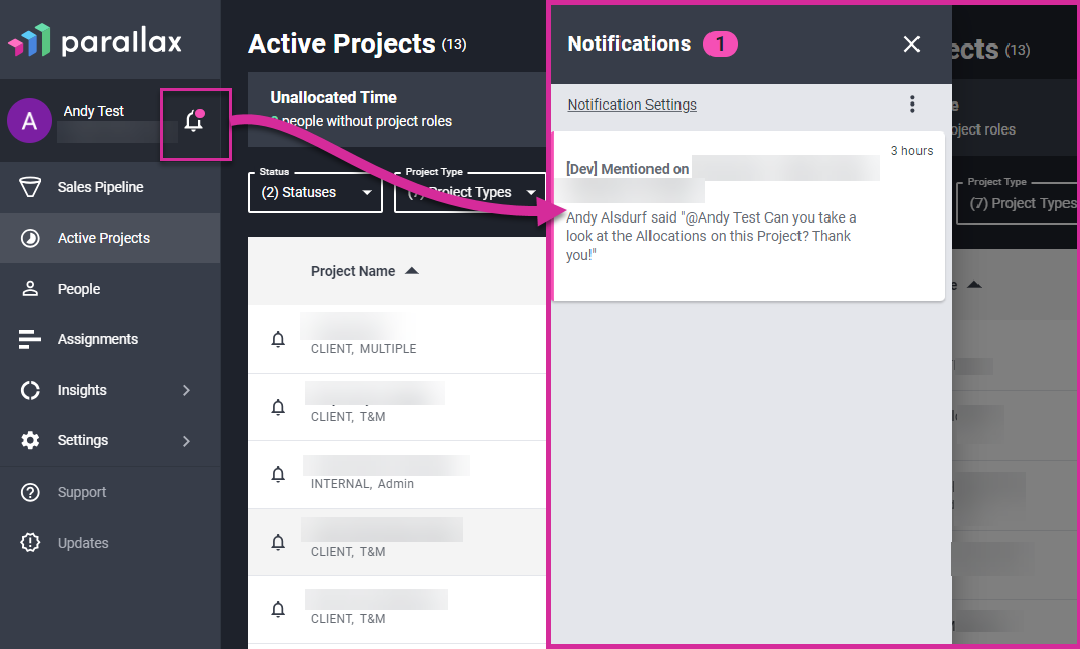Open the People section icon
This screenshot has width=1080, height=649.
click(x=30, y=288)
